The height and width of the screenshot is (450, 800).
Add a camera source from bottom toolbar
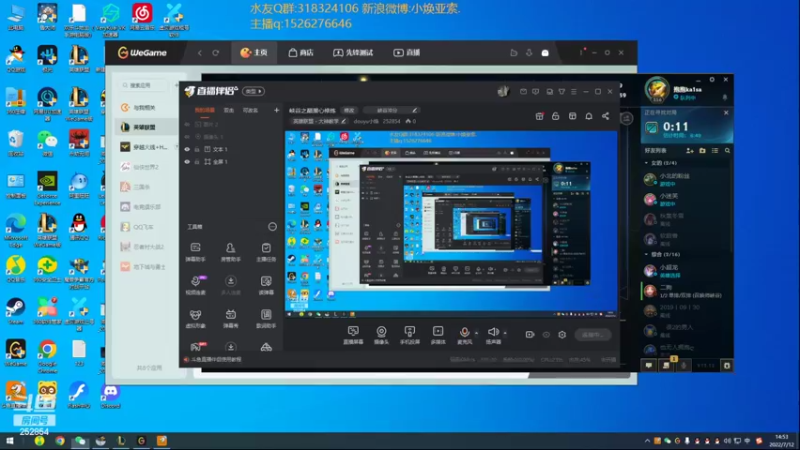tap(381, 335)
